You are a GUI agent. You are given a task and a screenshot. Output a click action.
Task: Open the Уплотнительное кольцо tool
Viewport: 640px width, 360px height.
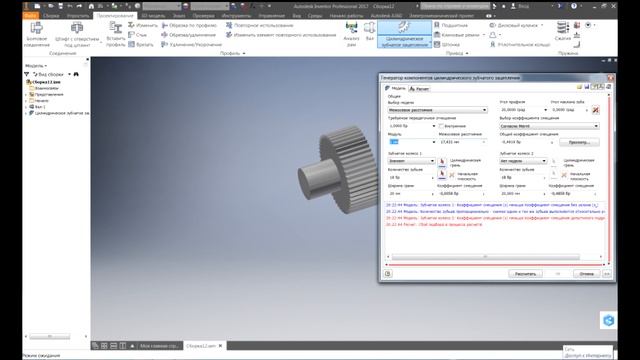tap(520, 44)
